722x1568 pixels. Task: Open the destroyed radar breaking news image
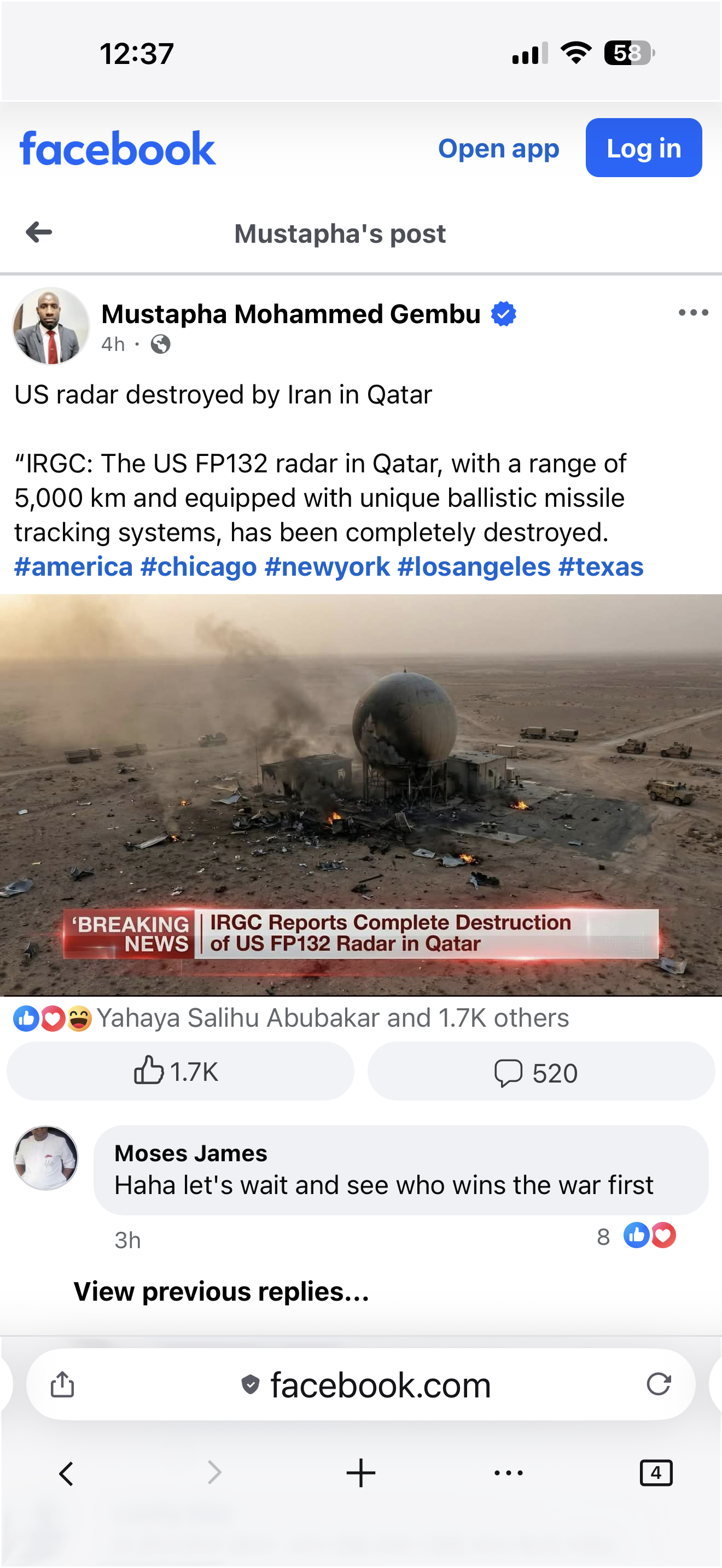[361, 795]
